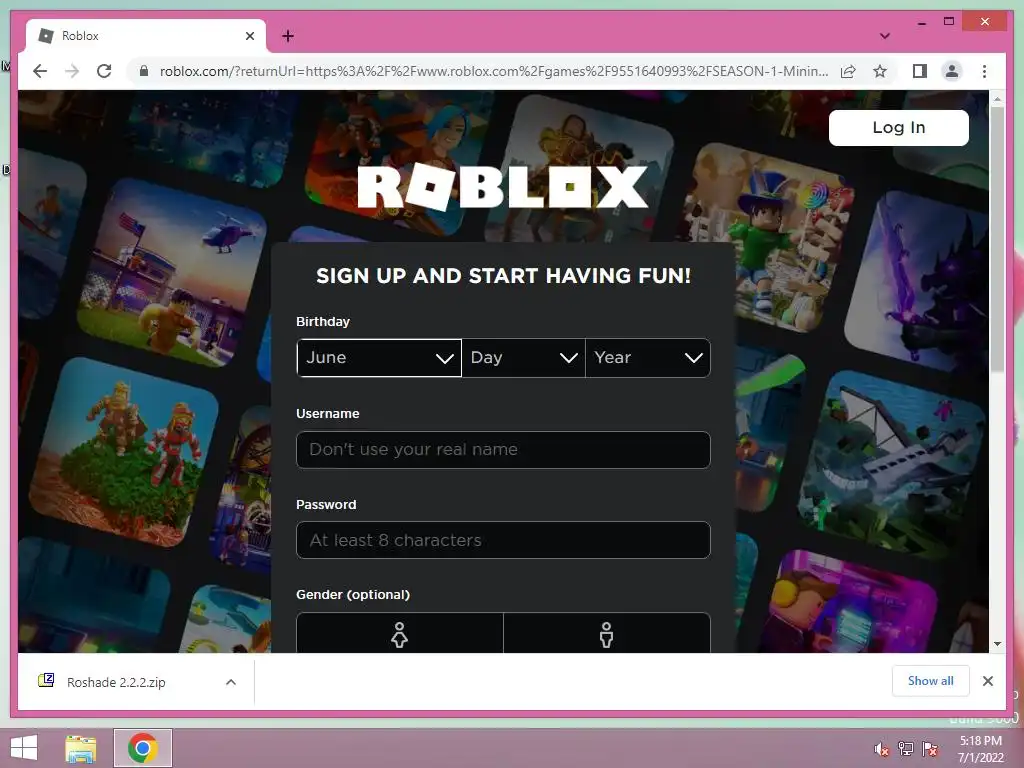Share this page using the share icon
The width and height of the screenshot is (1024, 768).
pyautogui.click(x=848, y=71)
